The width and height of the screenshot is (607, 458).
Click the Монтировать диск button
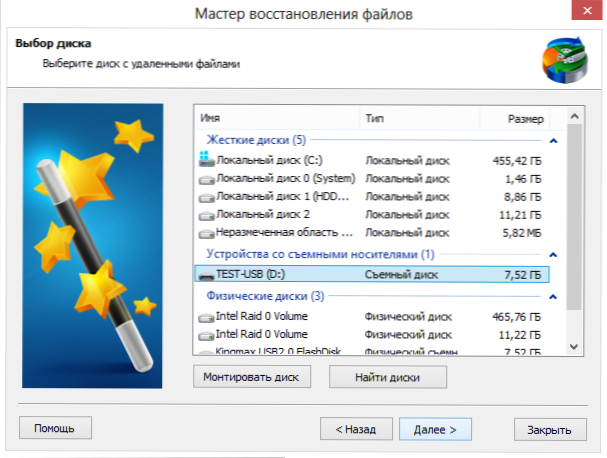(252, 377)
